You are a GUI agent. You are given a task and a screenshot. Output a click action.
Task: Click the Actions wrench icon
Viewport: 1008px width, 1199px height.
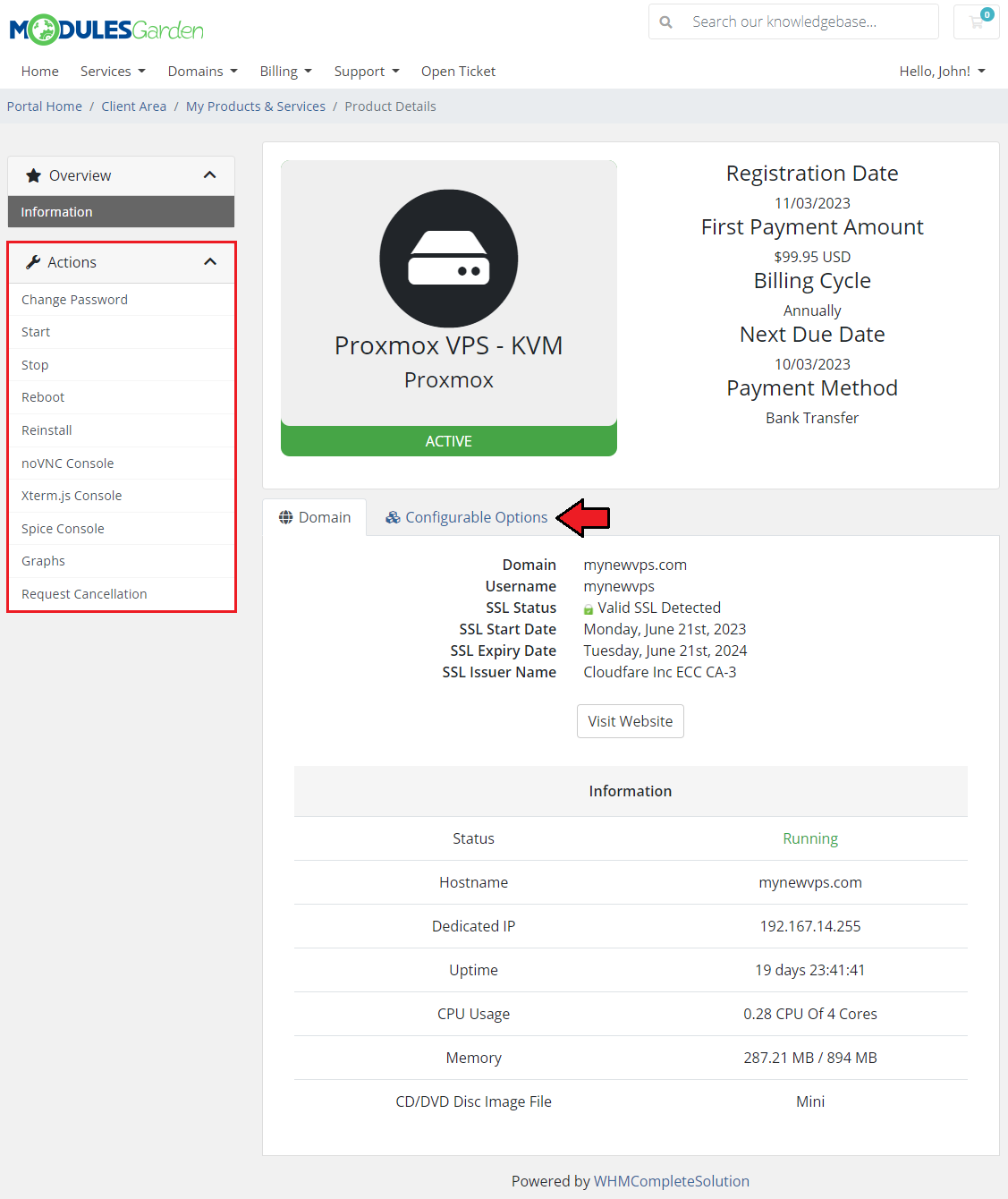(x=33, y=262)
